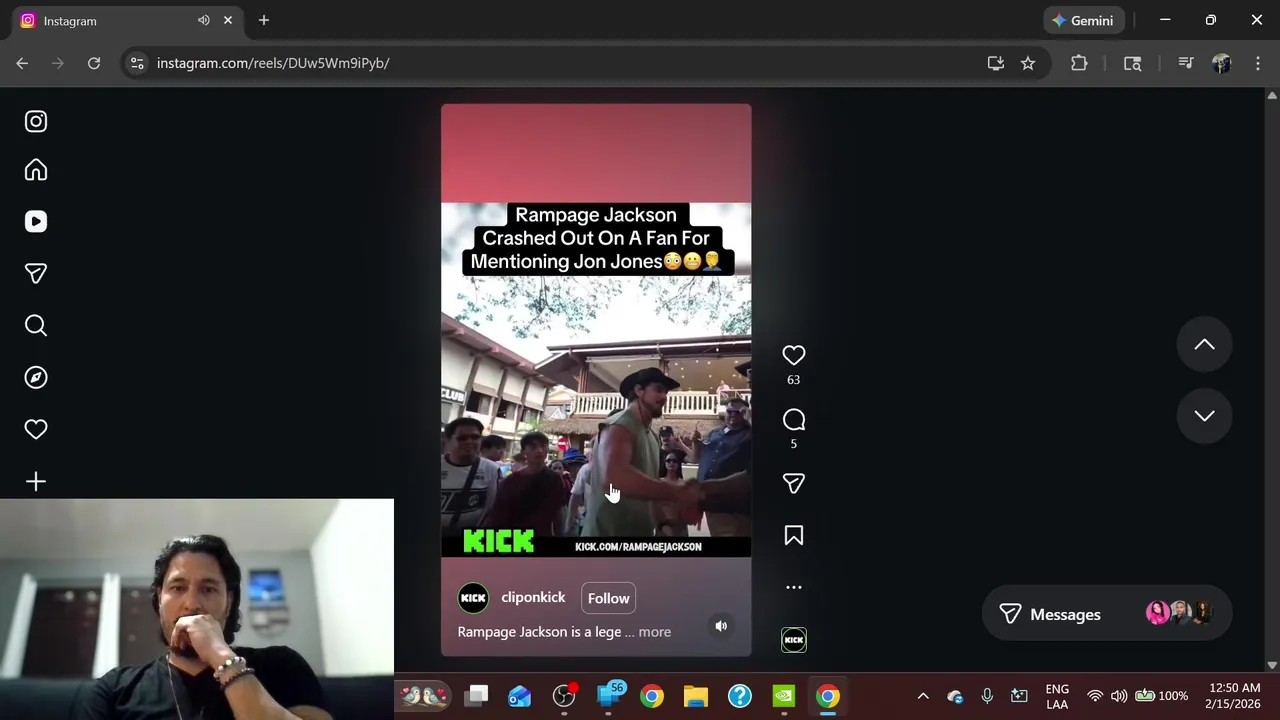Switch ENG LAA input language
1280x720 pixels.
1057,696
